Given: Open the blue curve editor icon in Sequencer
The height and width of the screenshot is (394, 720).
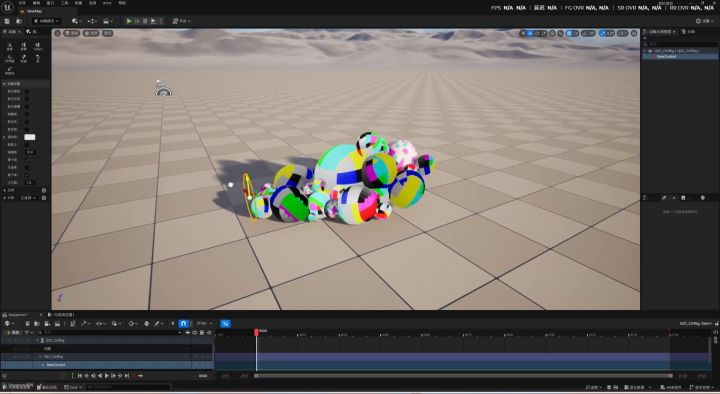Looking at the screenshot, I should point(225,324).
